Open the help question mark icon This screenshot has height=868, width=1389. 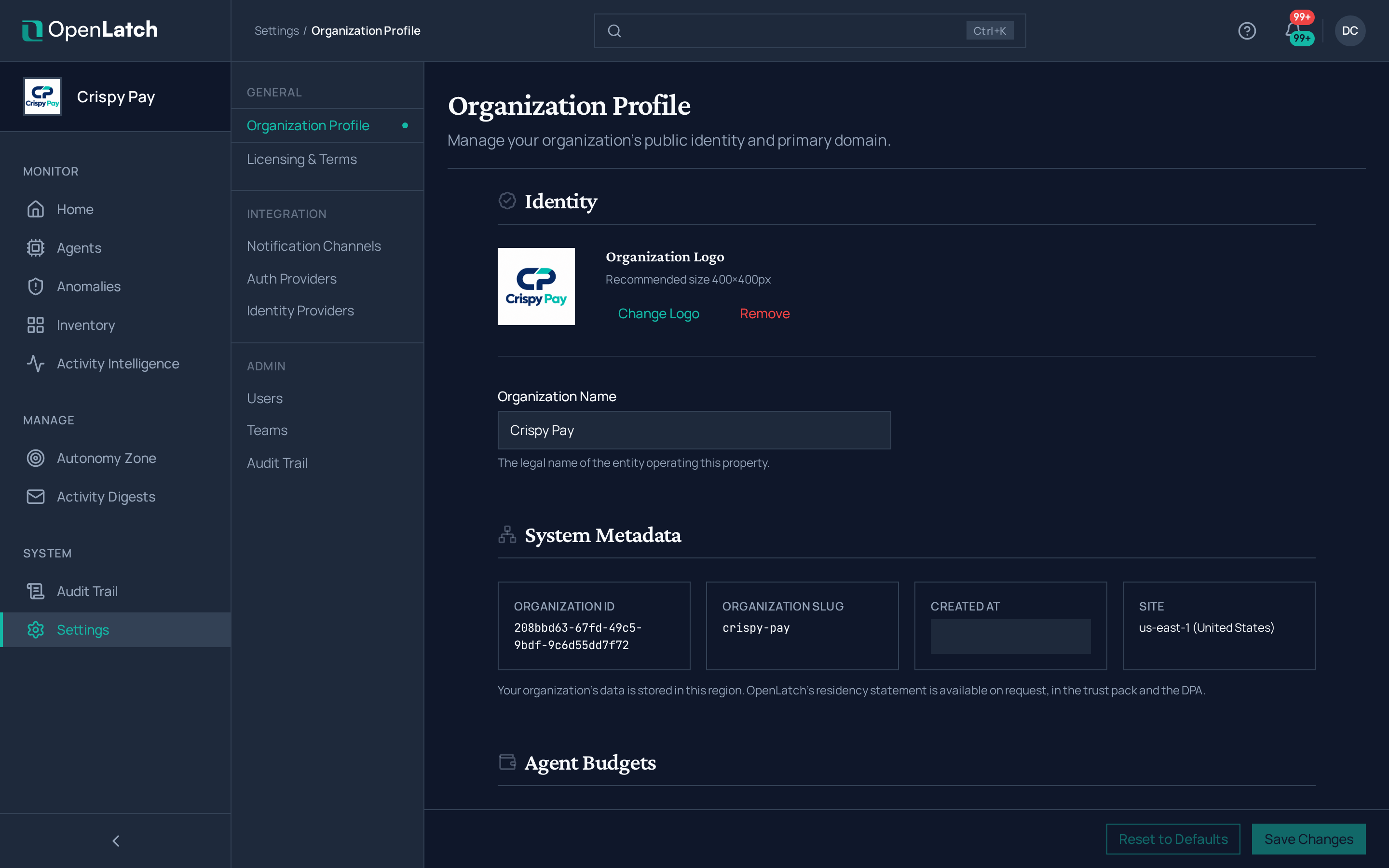click(1247, 31)
